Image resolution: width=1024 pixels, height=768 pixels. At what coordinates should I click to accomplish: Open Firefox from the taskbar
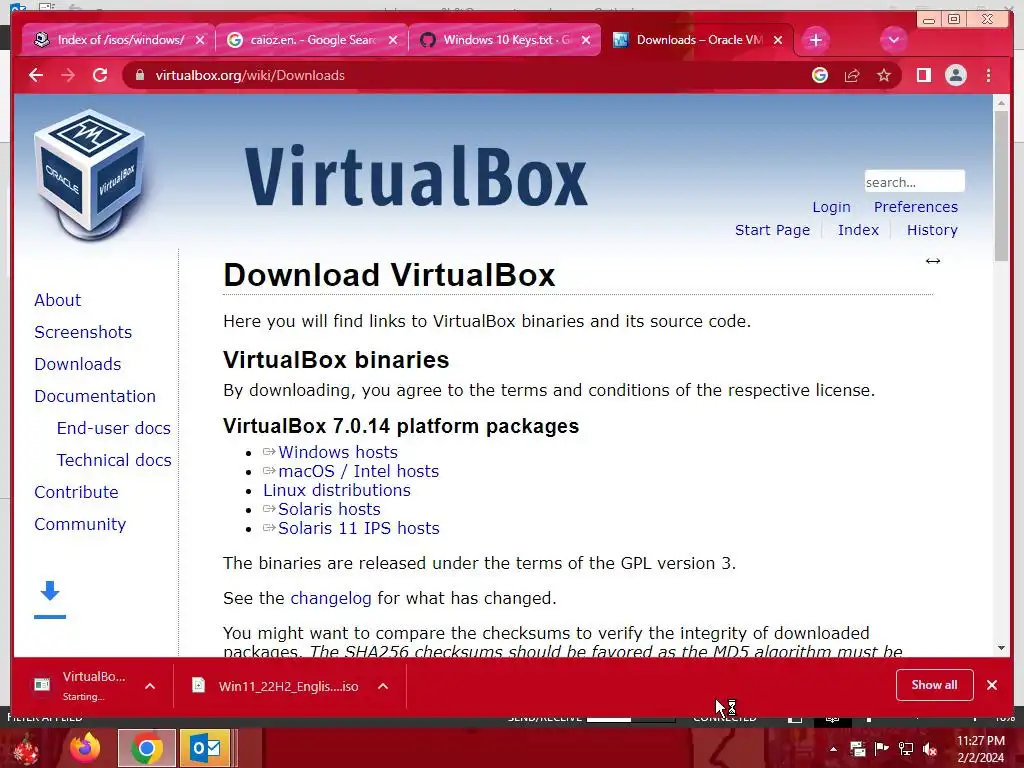pos(85,748)
